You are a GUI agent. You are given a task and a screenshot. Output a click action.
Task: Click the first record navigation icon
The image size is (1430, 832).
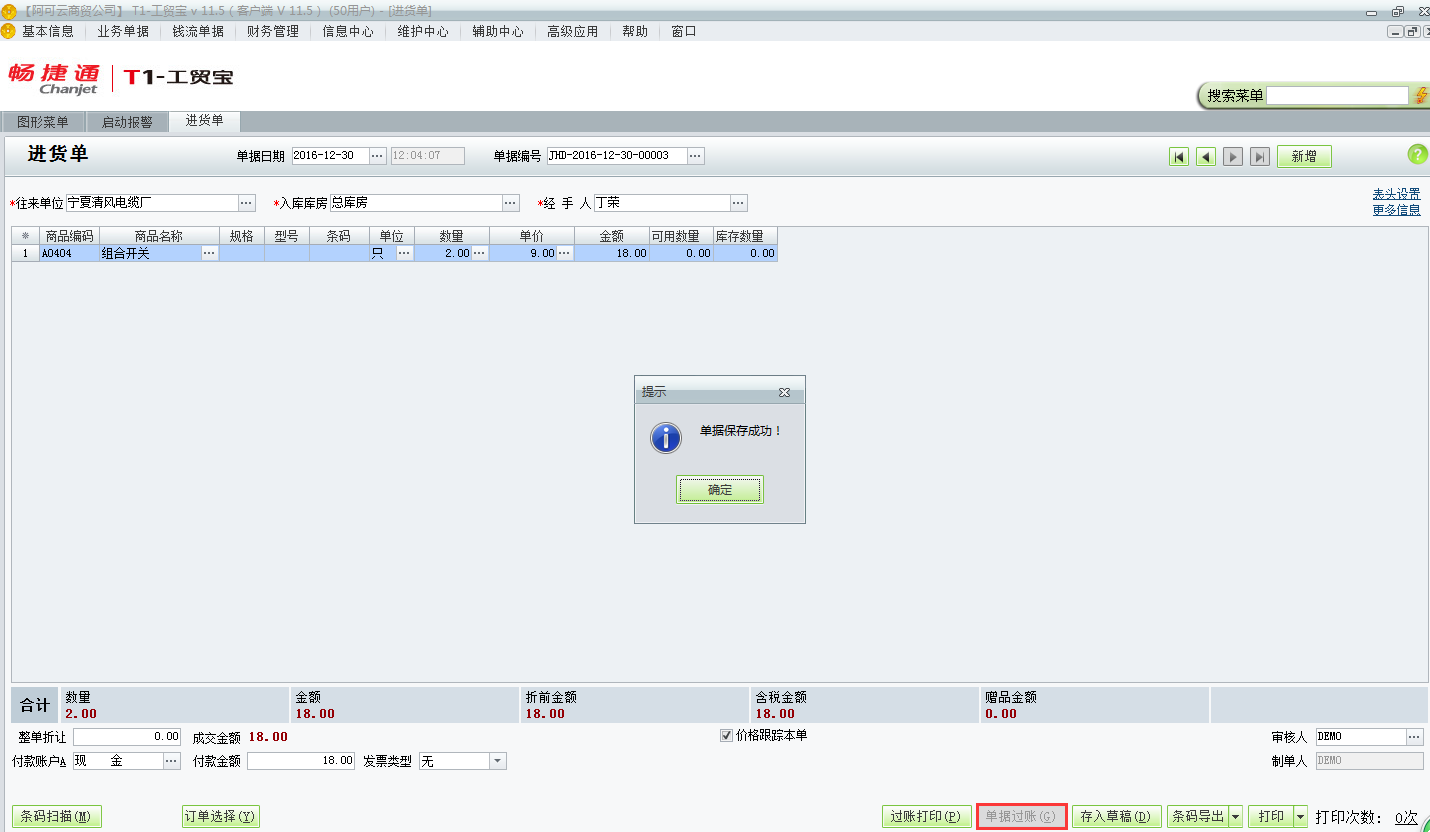[1179, 156]
